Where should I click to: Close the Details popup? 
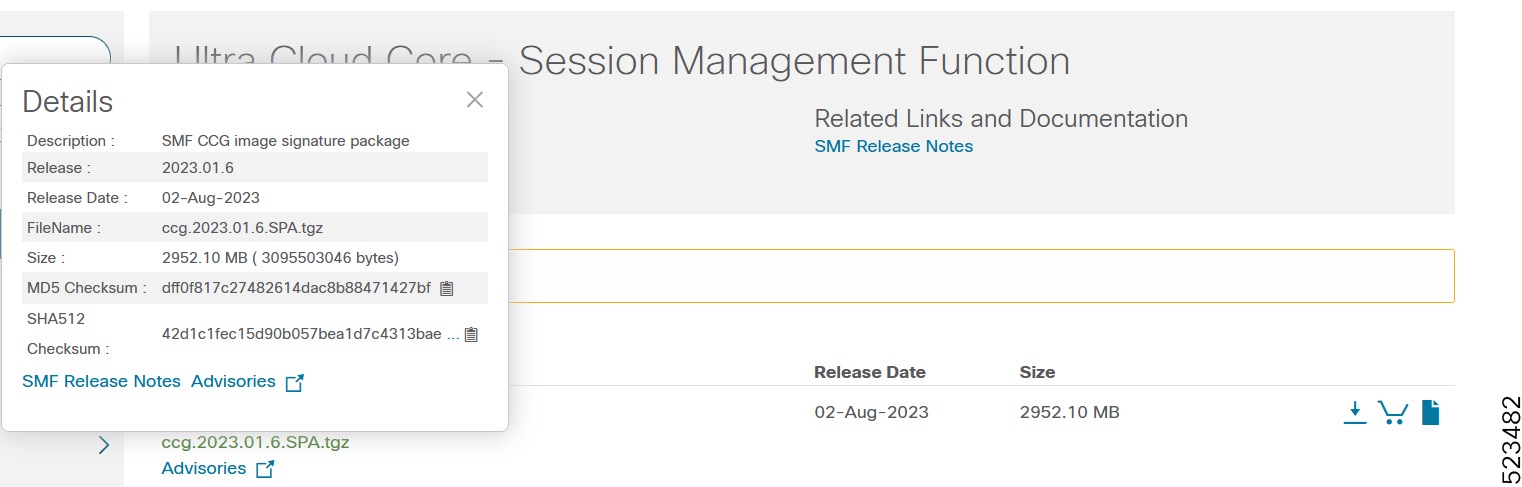point(475,99)
